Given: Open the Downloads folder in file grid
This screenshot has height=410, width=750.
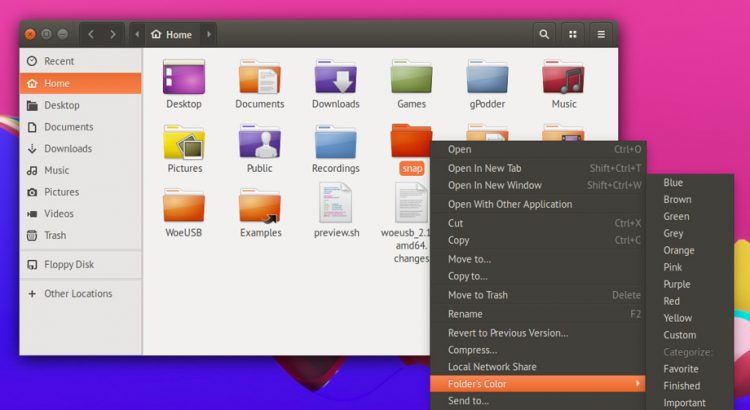Looking at the screenshot, I should [335, 77].
